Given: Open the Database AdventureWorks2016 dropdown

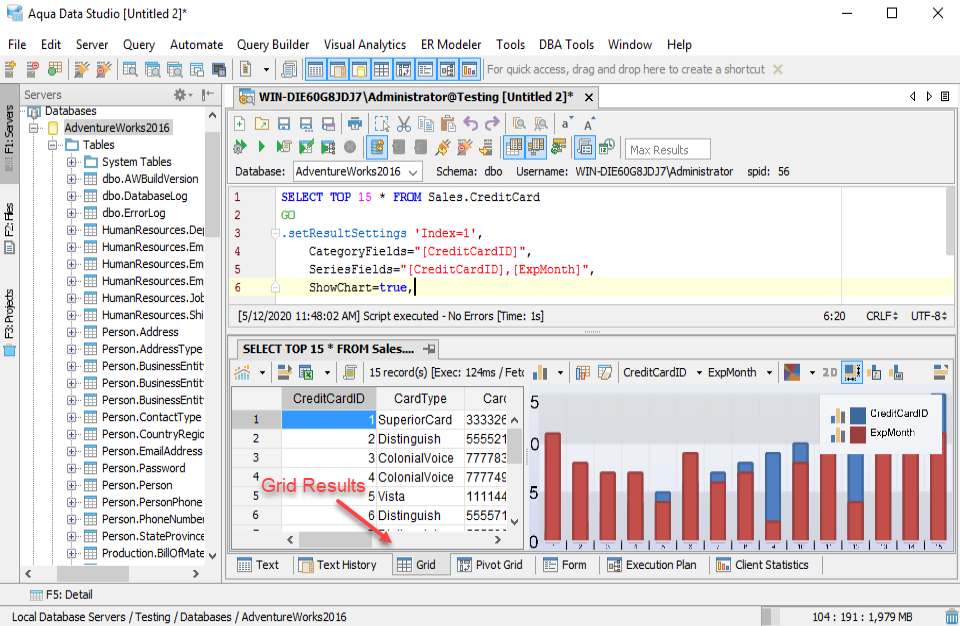Looking at the screenshot, I should 357,172.
